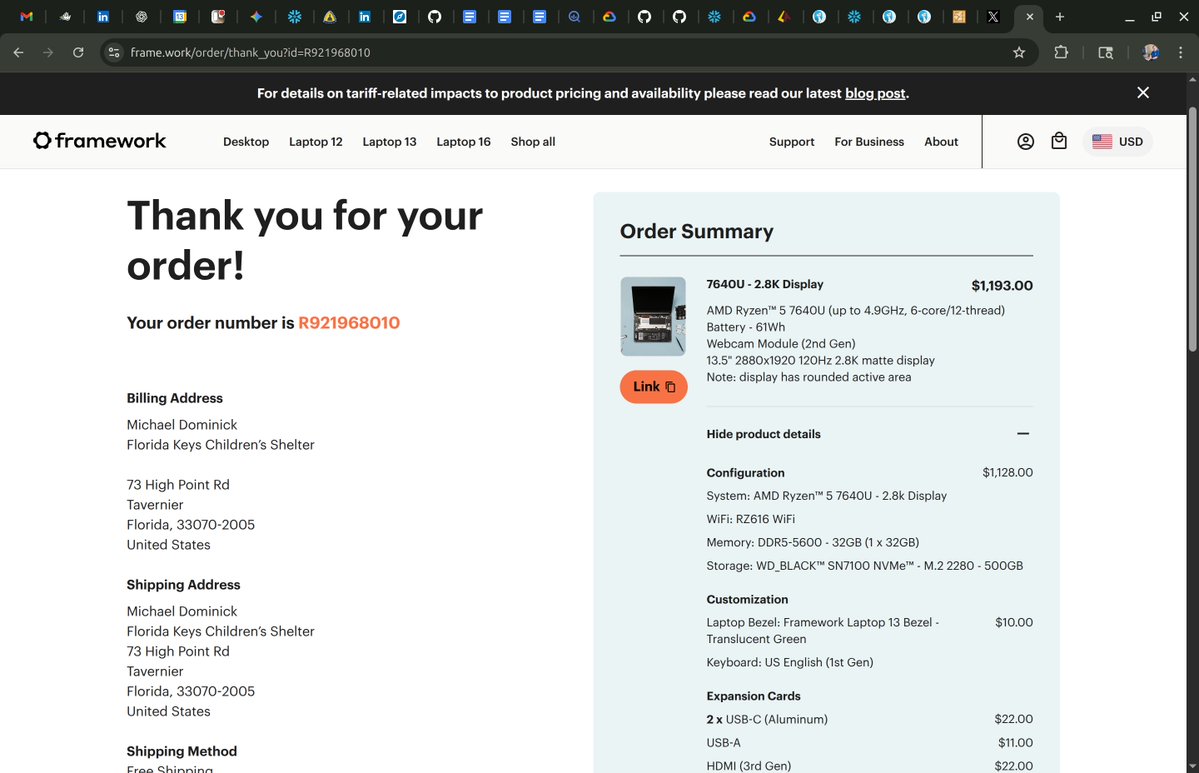1199x773 pixels.
Task: Open the Support page
Action: (791, 141)
